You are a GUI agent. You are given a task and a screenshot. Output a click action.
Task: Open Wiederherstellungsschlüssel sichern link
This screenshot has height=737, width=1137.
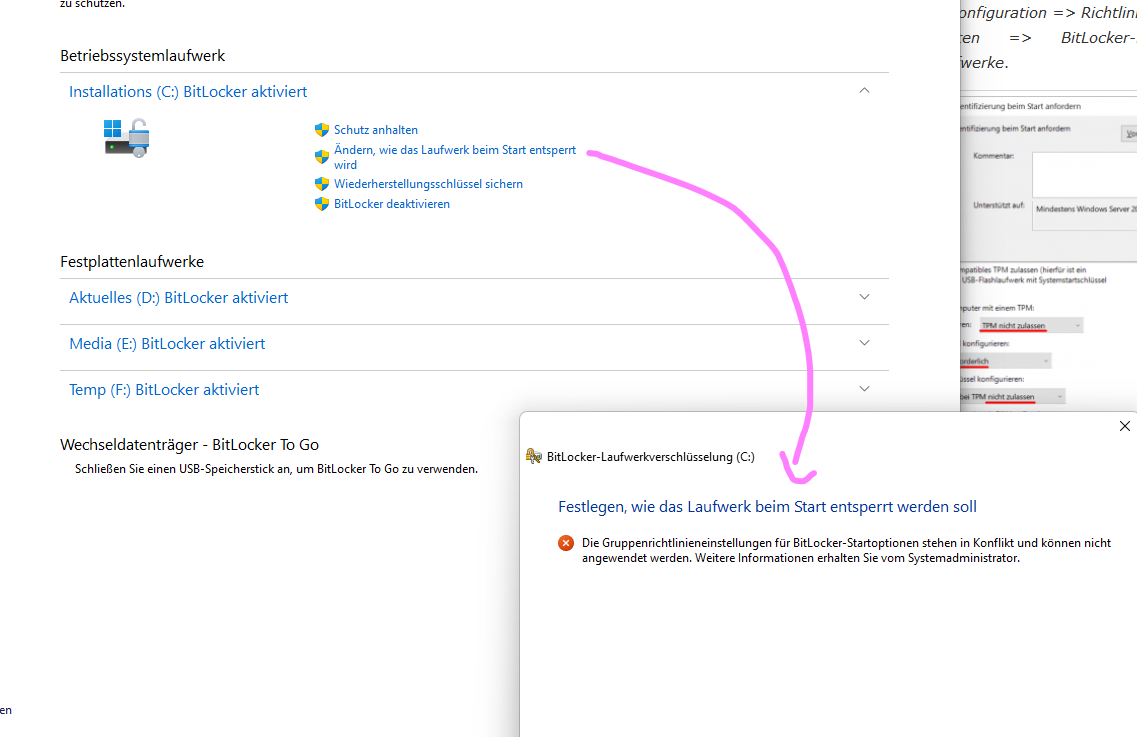pyautogui.click(x=428, y=184)
